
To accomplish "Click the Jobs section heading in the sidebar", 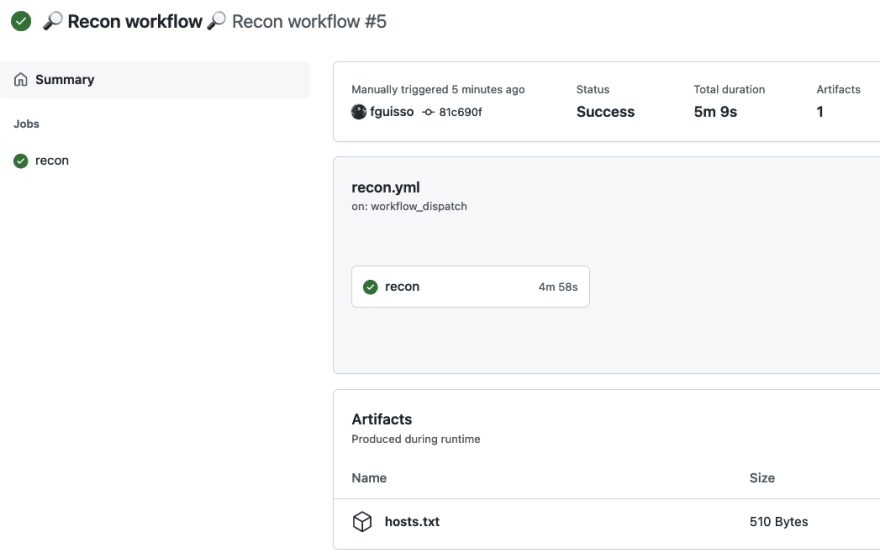I will [26, 124].
